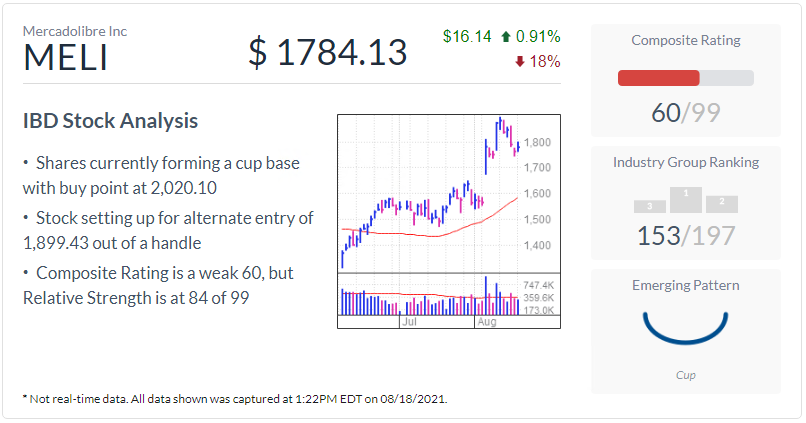Click the green up arrow icon
The width and height of the screenshot is (806, 423).
click(507, 37)
